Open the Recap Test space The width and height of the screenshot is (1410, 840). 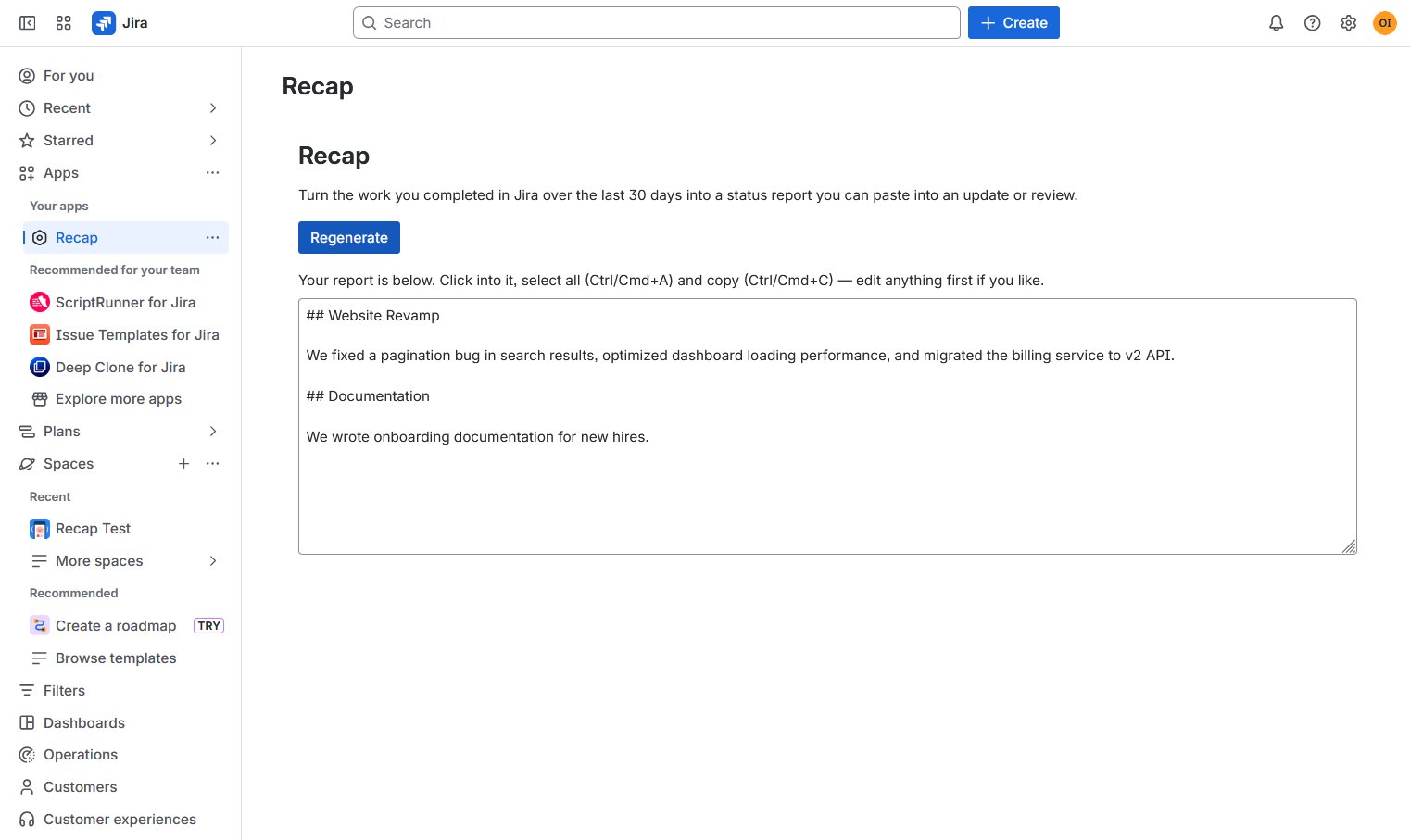tap(126, 529)
